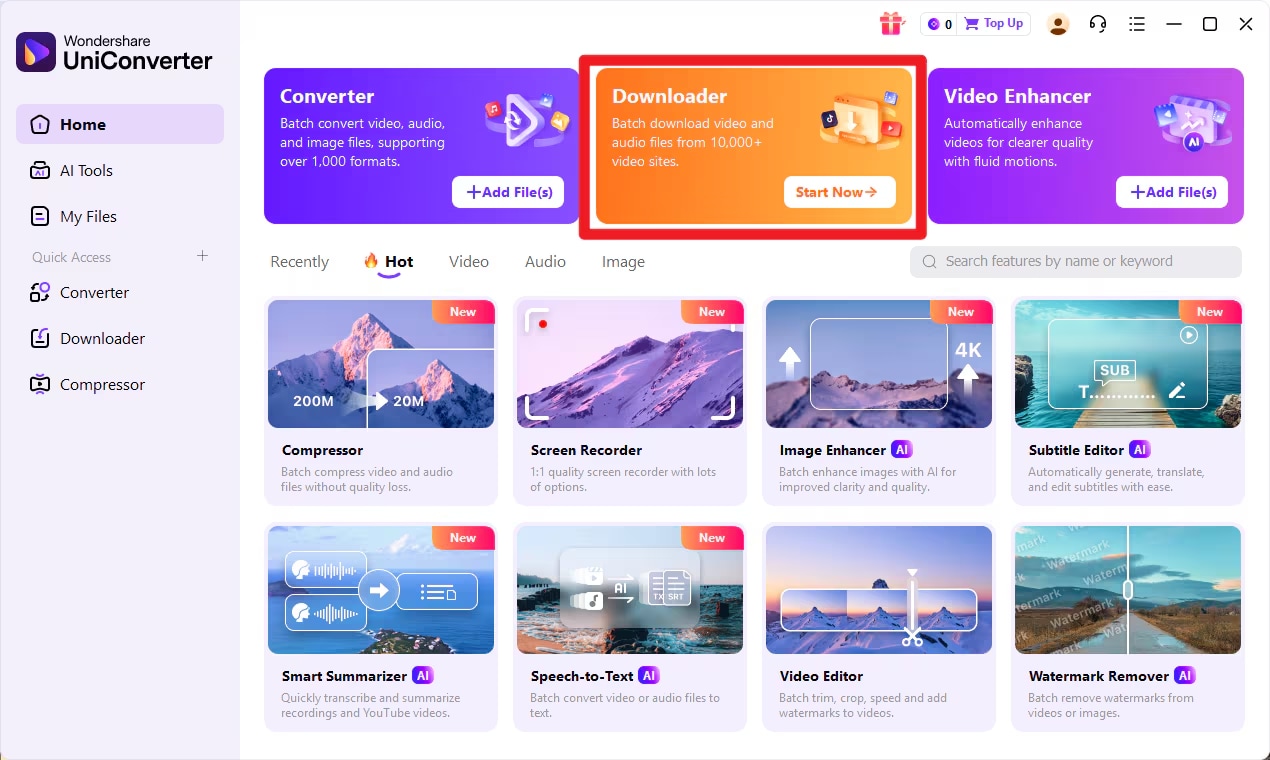The image size is (1270, 760).
Task: Select the Audio tab
Action: (545, 262)
